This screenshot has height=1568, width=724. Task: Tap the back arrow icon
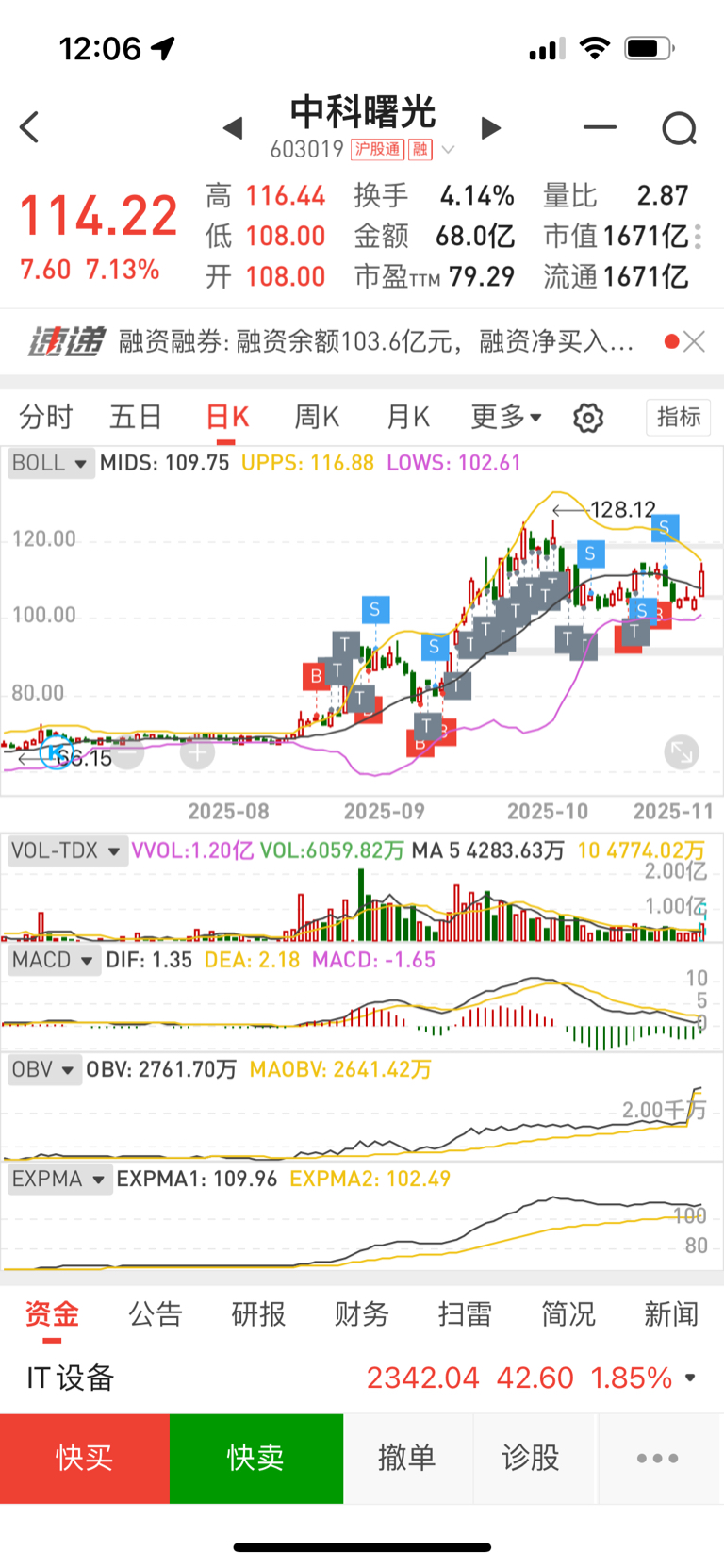[30, 126]
